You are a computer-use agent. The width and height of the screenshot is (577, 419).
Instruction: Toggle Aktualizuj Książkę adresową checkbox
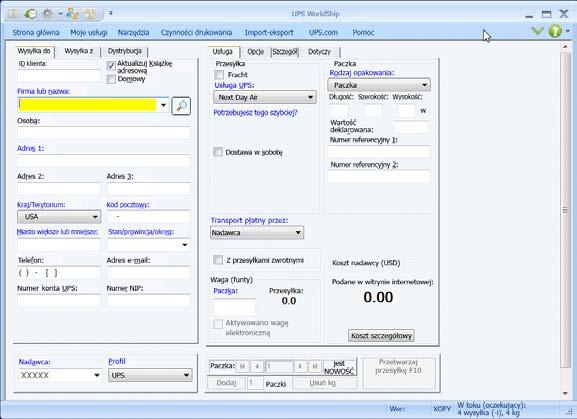(111, 66)
